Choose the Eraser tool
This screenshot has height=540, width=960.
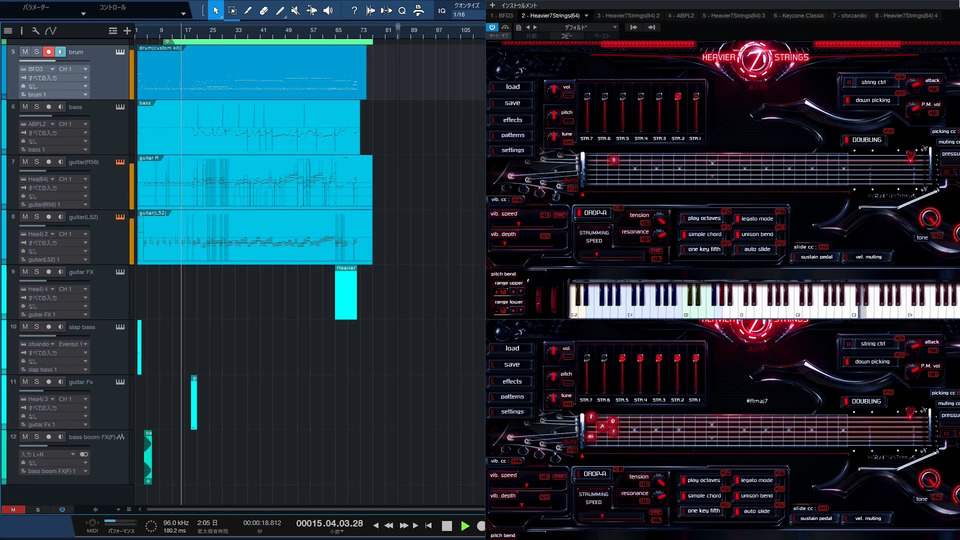(x=264, y=10)
